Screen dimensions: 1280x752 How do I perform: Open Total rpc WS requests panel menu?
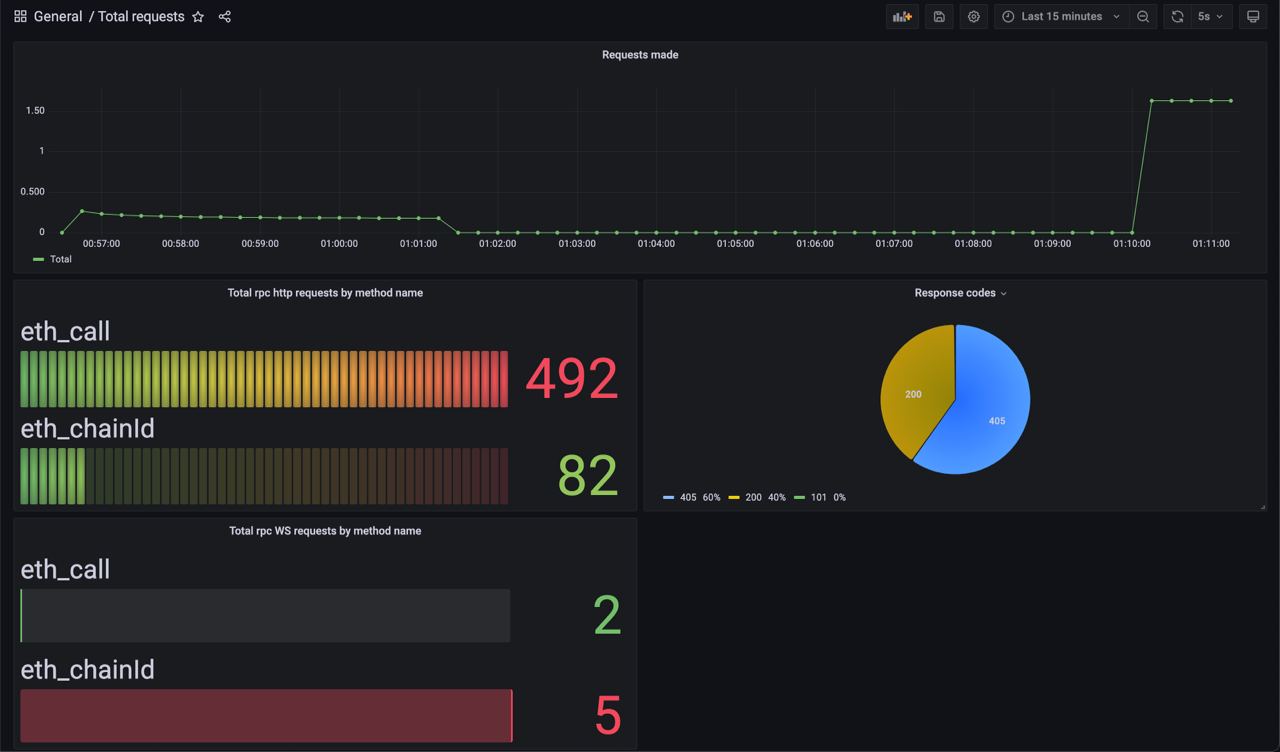pyautogui.click(x=325, y=531)
